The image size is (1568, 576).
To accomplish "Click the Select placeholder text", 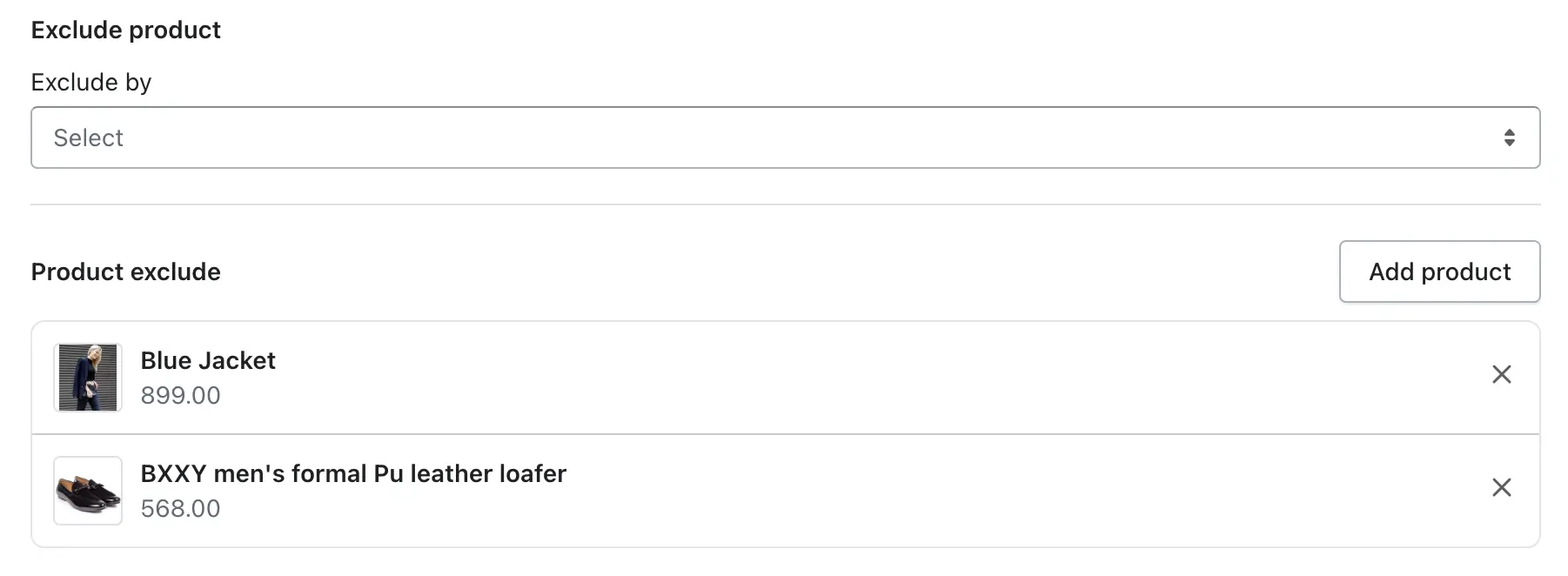I will tap(89, 137).
